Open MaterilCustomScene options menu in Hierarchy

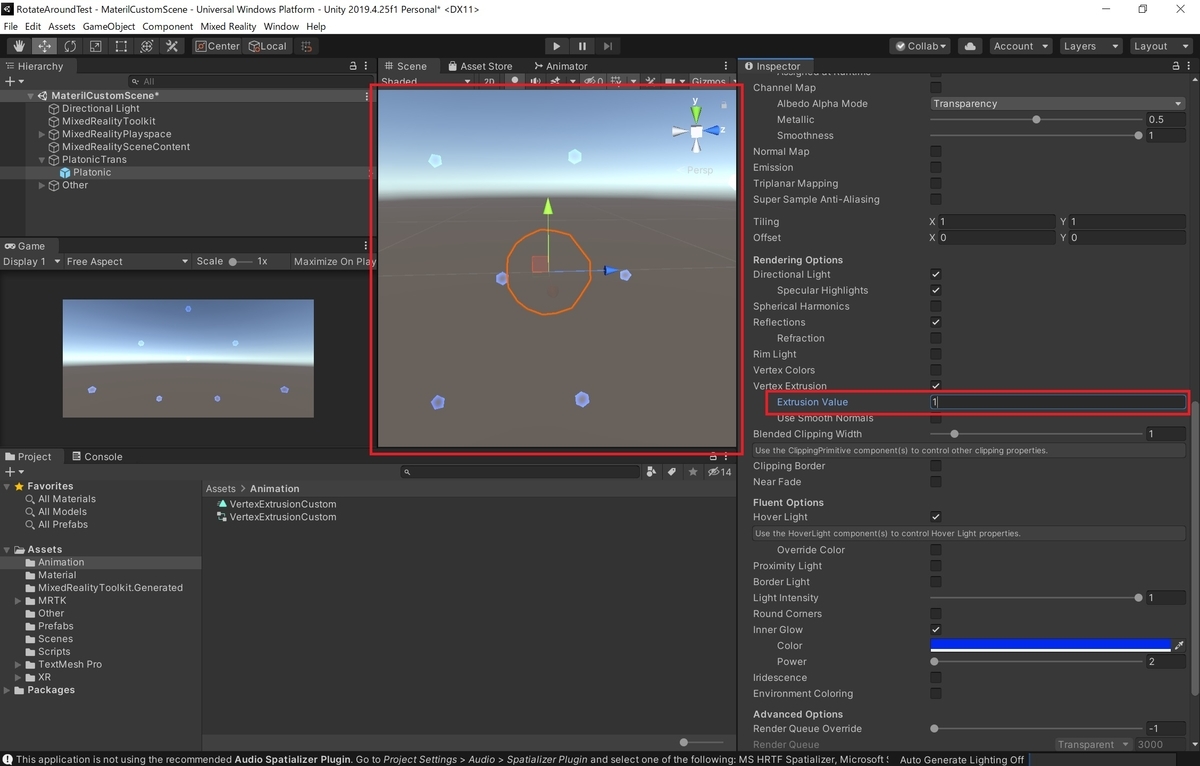point(366,96)
